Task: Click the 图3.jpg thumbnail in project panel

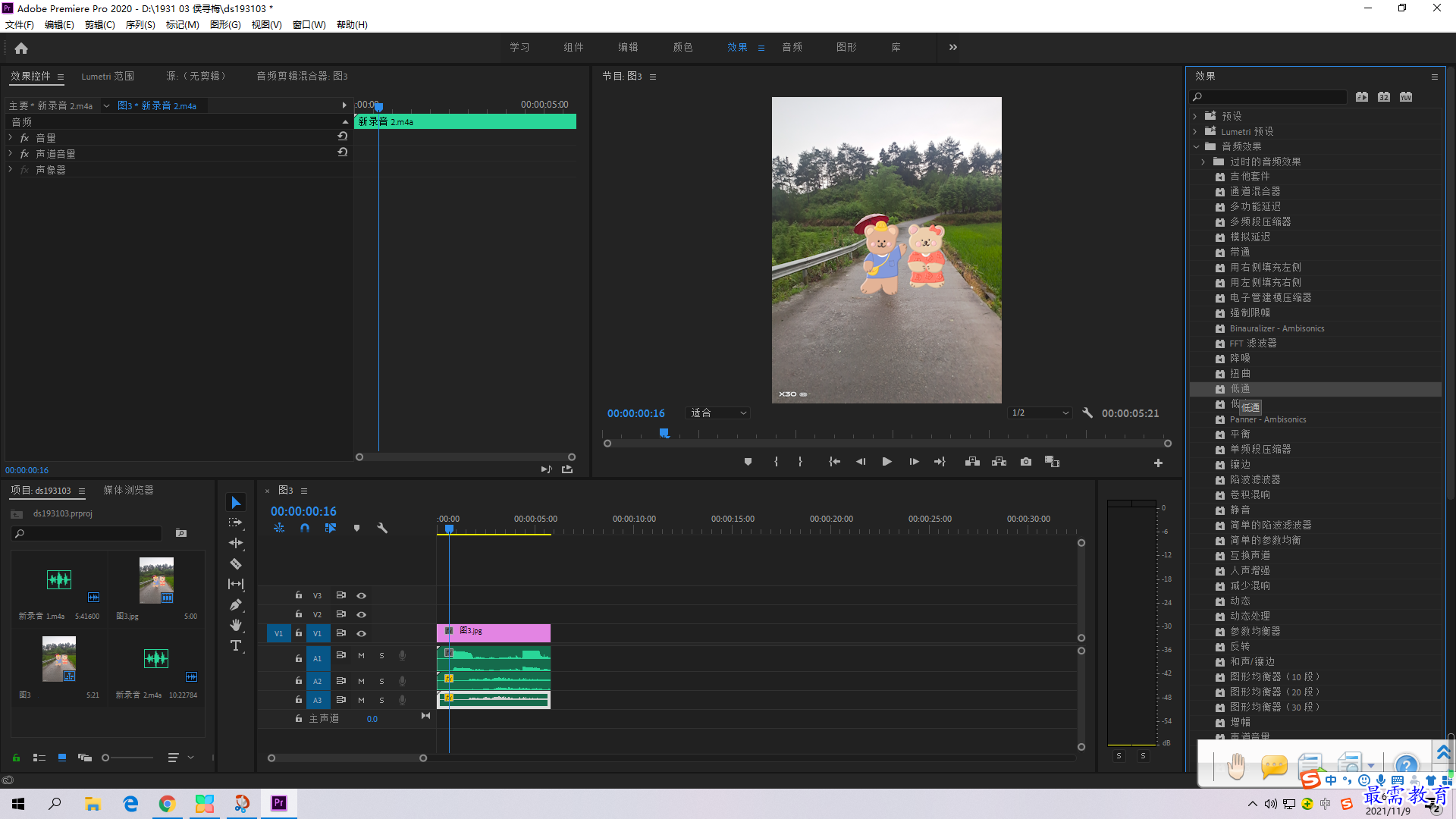Action: 156,580
